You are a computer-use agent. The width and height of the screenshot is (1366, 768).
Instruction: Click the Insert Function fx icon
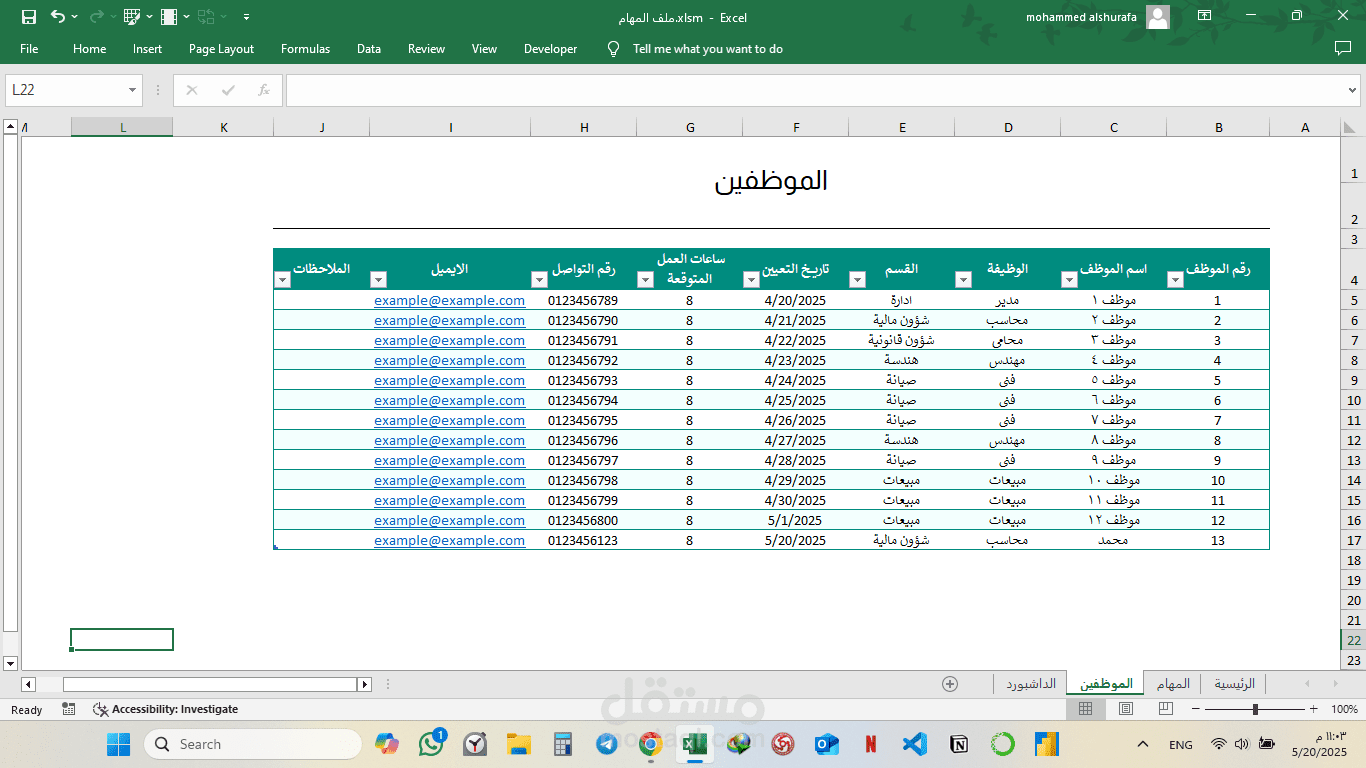pyautogui.click(x=264, y=90)
